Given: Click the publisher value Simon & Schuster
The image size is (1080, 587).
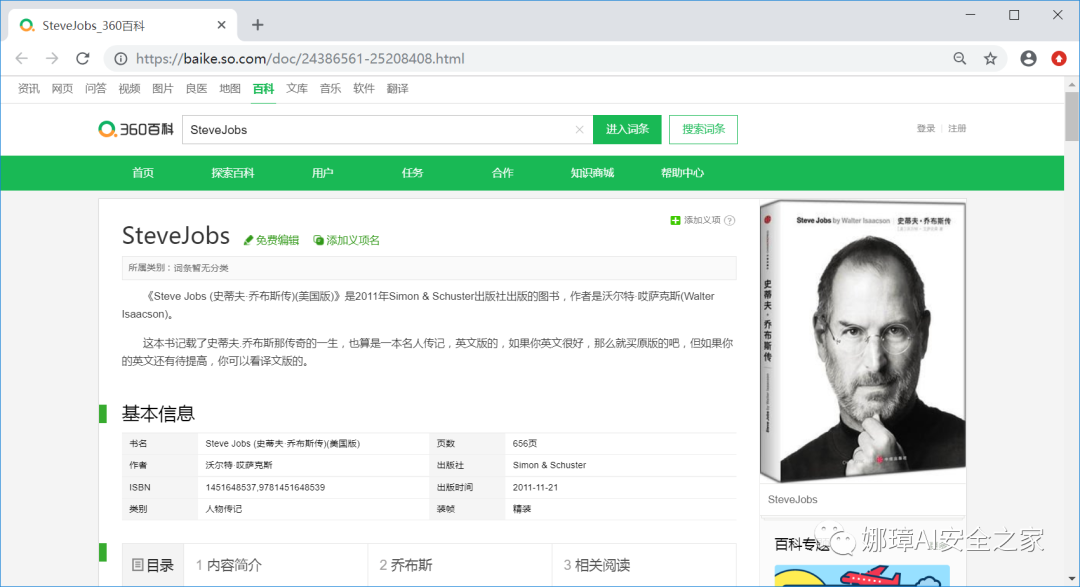Looking at the screenshot, I should 549,465.
